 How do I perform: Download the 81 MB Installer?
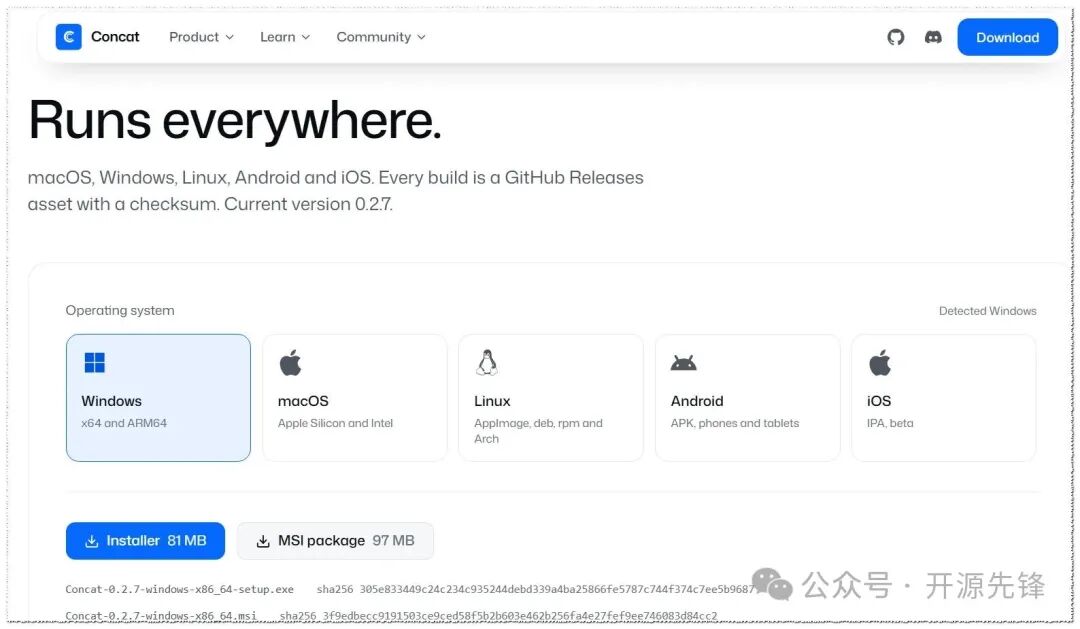pos(145,541)
